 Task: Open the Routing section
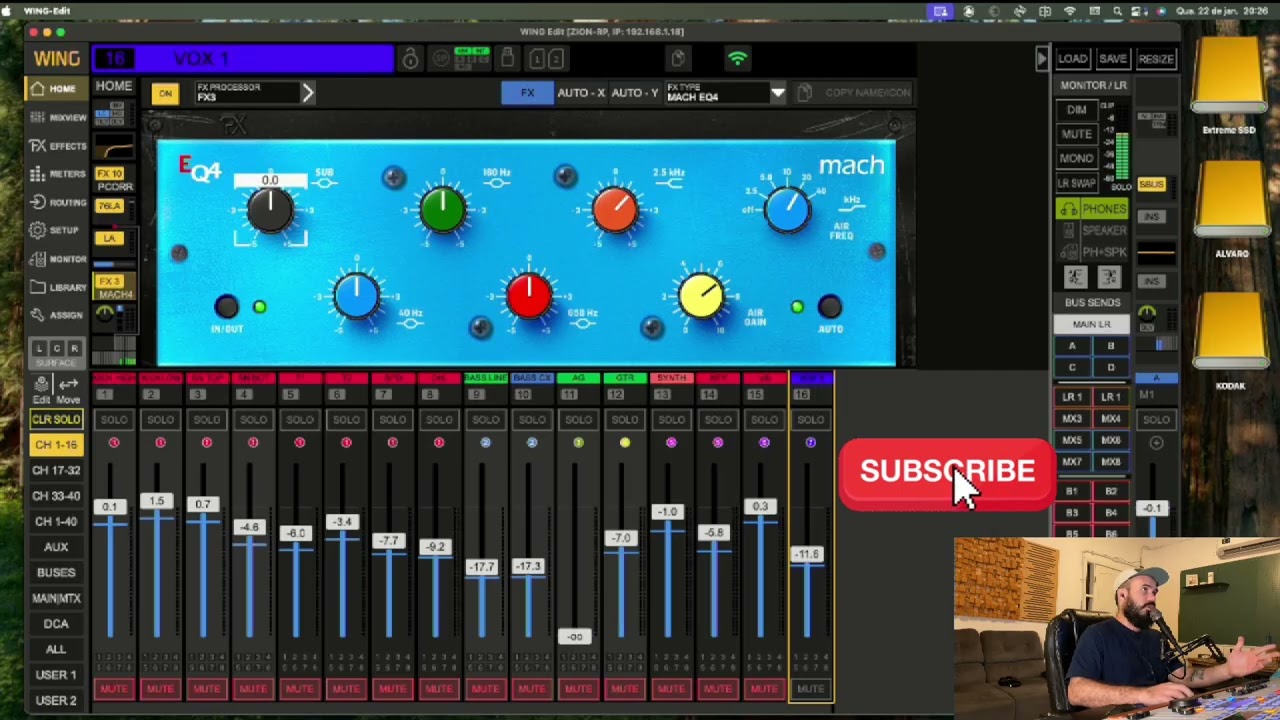click(56, 202)
